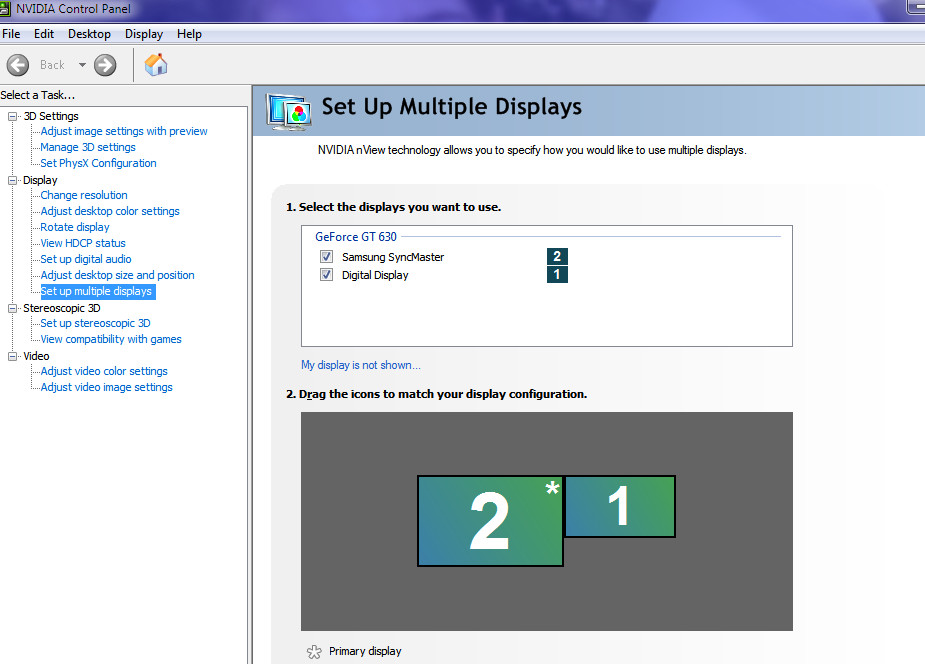
Task: Uncheck the Samsung SyncMaster checkbox
Action: coord(326,257)
